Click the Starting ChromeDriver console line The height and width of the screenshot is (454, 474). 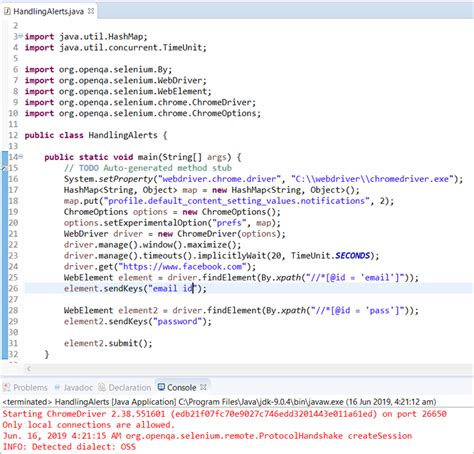pyautogui.click(x=224, y=414)
